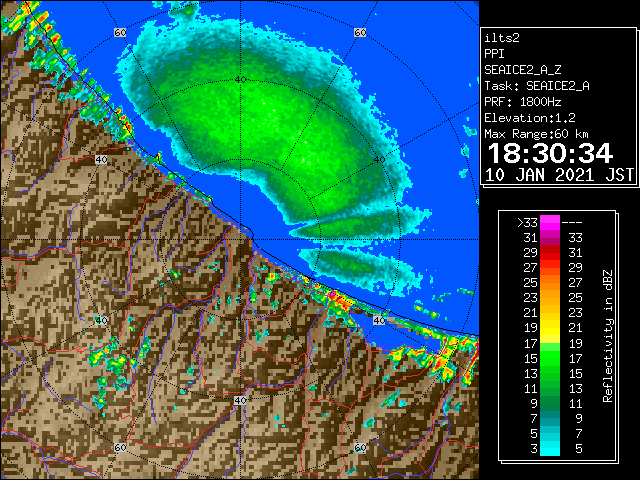The height and width of the screenshot is (480, 640).
Task: Click the dark green 9–11 dBZ swatch
Action: tap(550, 403)
